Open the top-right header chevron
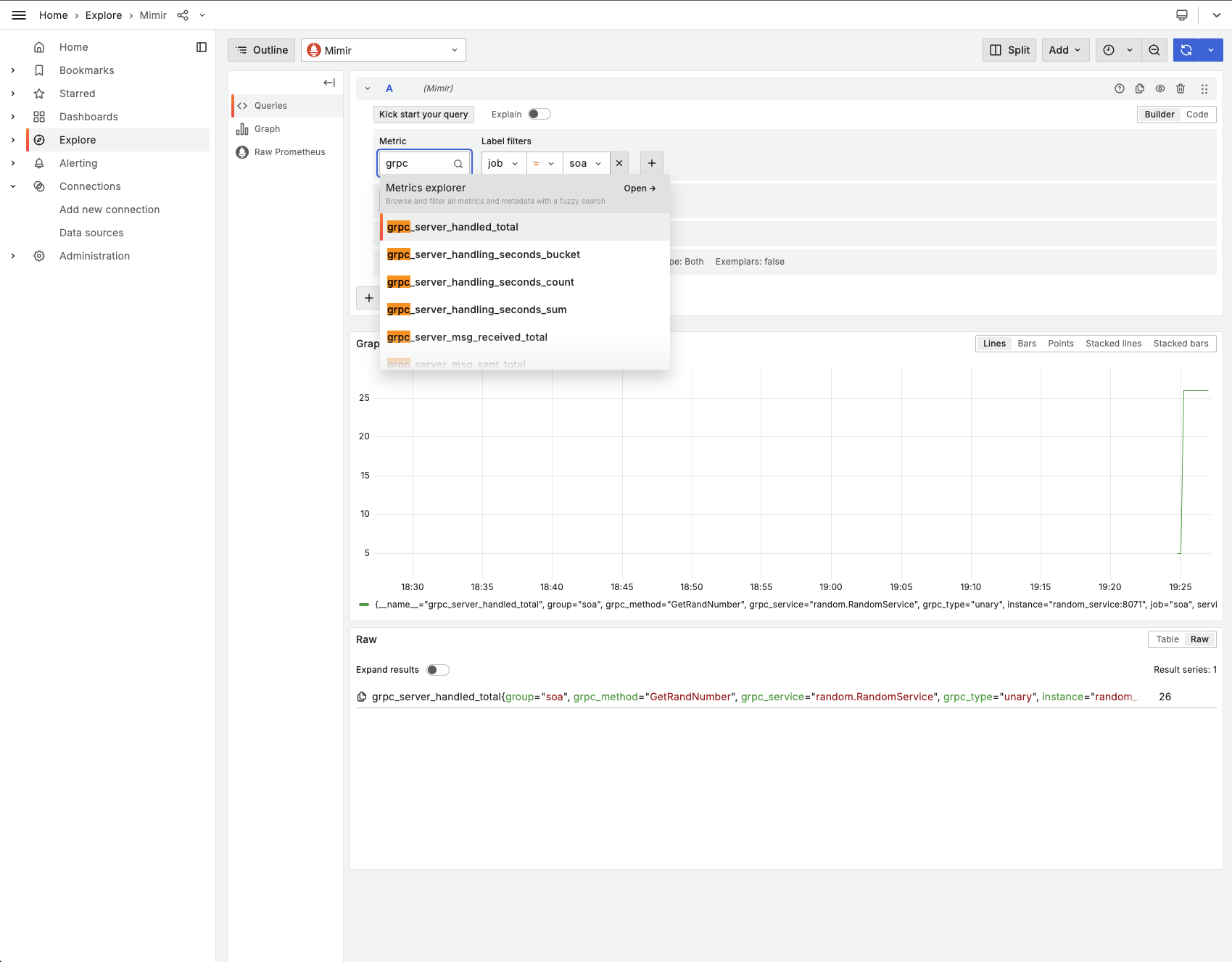This screenshot has width=1232, height=962. pyautogui.click(x=1216, y=15)
